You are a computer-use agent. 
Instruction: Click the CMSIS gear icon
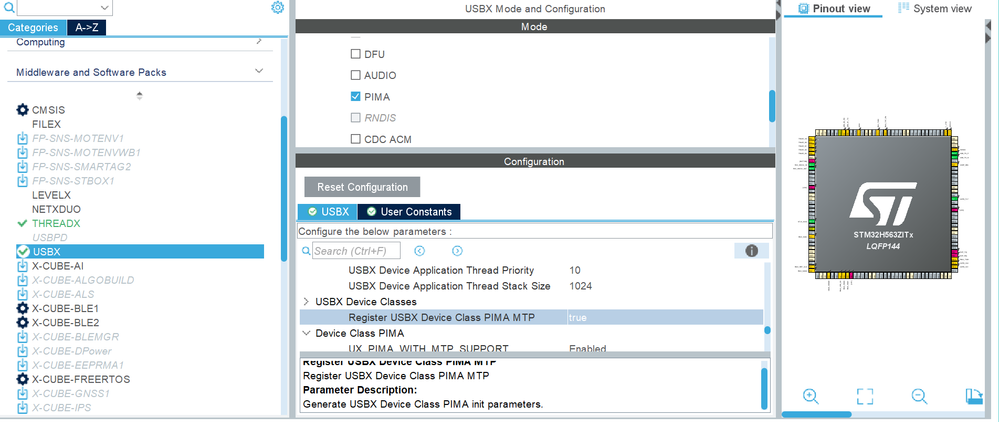point(22,110)
